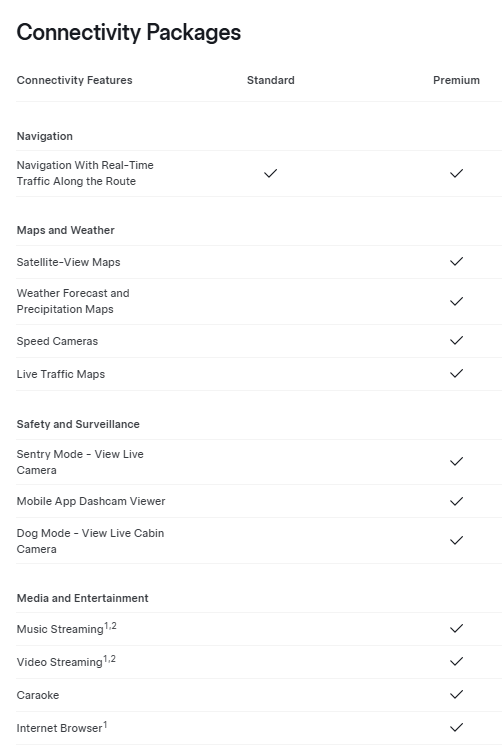The width and height of the screenshot is (502, 752).
Task: Click the Media and Entertainment section heading
Action: (82, 598)
